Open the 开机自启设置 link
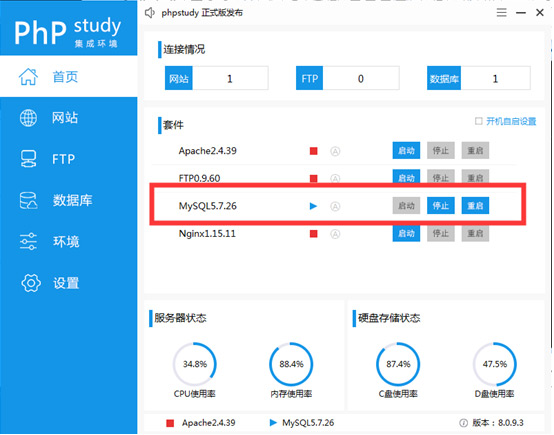The height and width of the screenshot is (435, 554). tap(511, 122)
